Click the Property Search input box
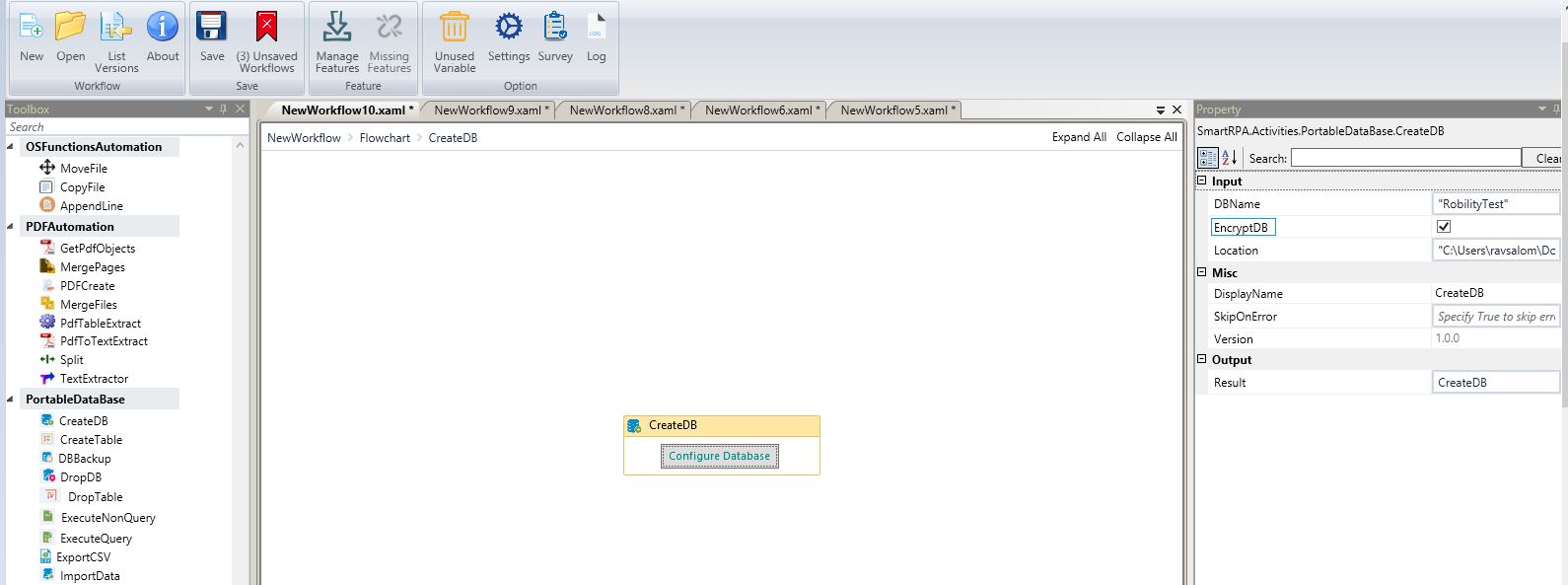The image size is (1568, 585). (x=1406, y=157)
